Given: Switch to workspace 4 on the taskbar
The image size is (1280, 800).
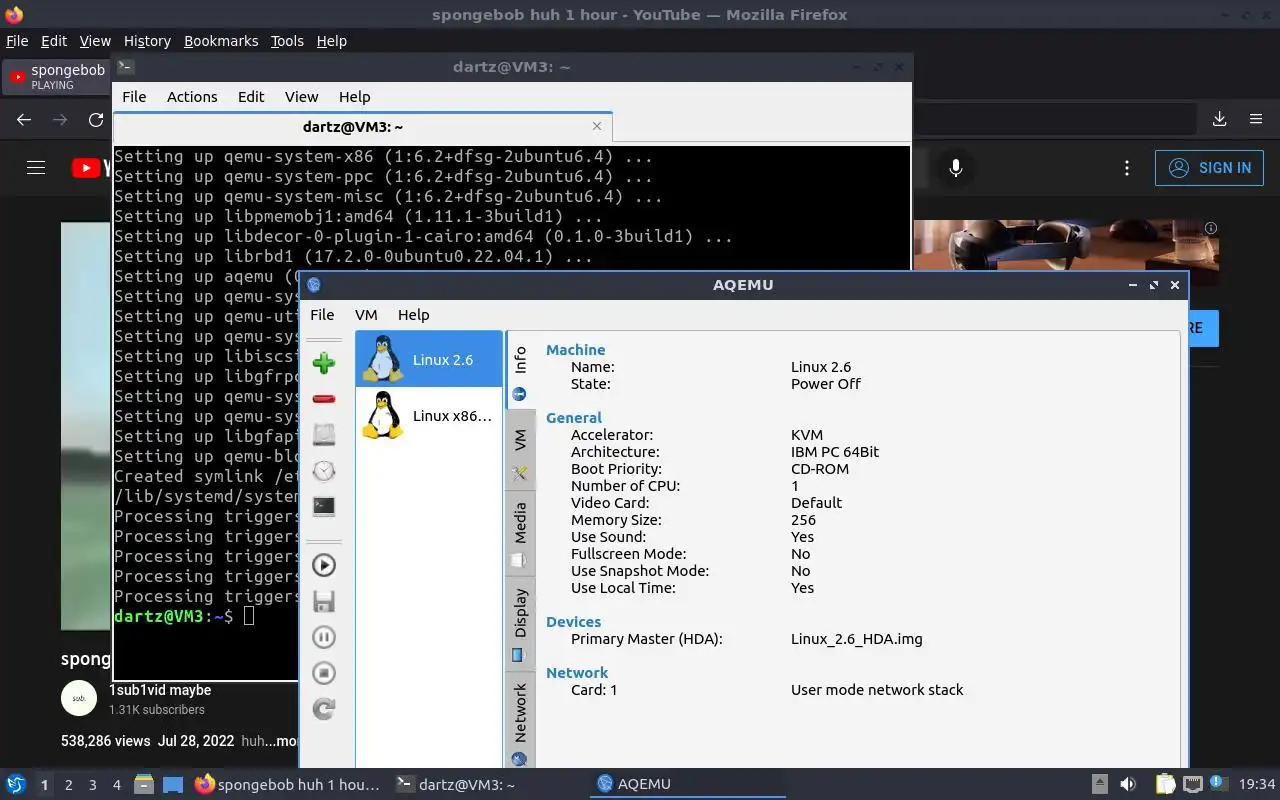Looking at the screenshot, I should pos(116,785).
